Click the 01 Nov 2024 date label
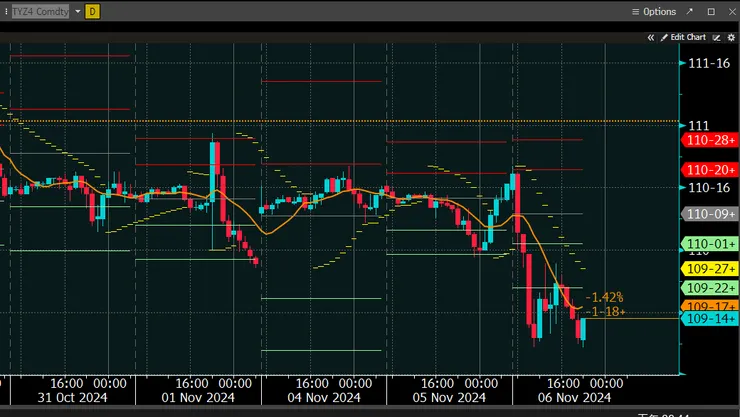Screen dimensions: 740x417 click(x=198, y=398)
